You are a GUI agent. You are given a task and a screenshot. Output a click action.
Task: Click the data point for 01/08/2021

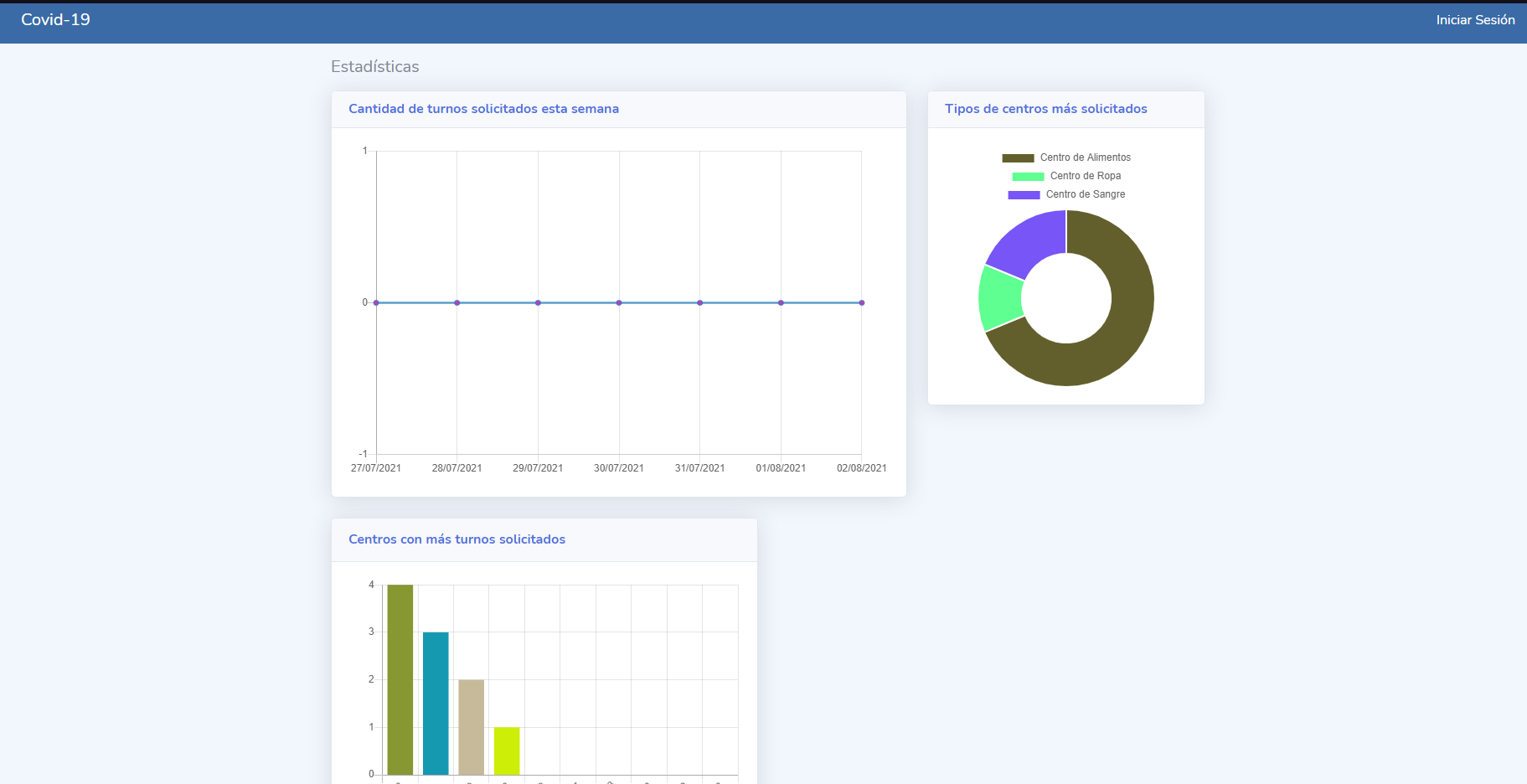point(781,302)
